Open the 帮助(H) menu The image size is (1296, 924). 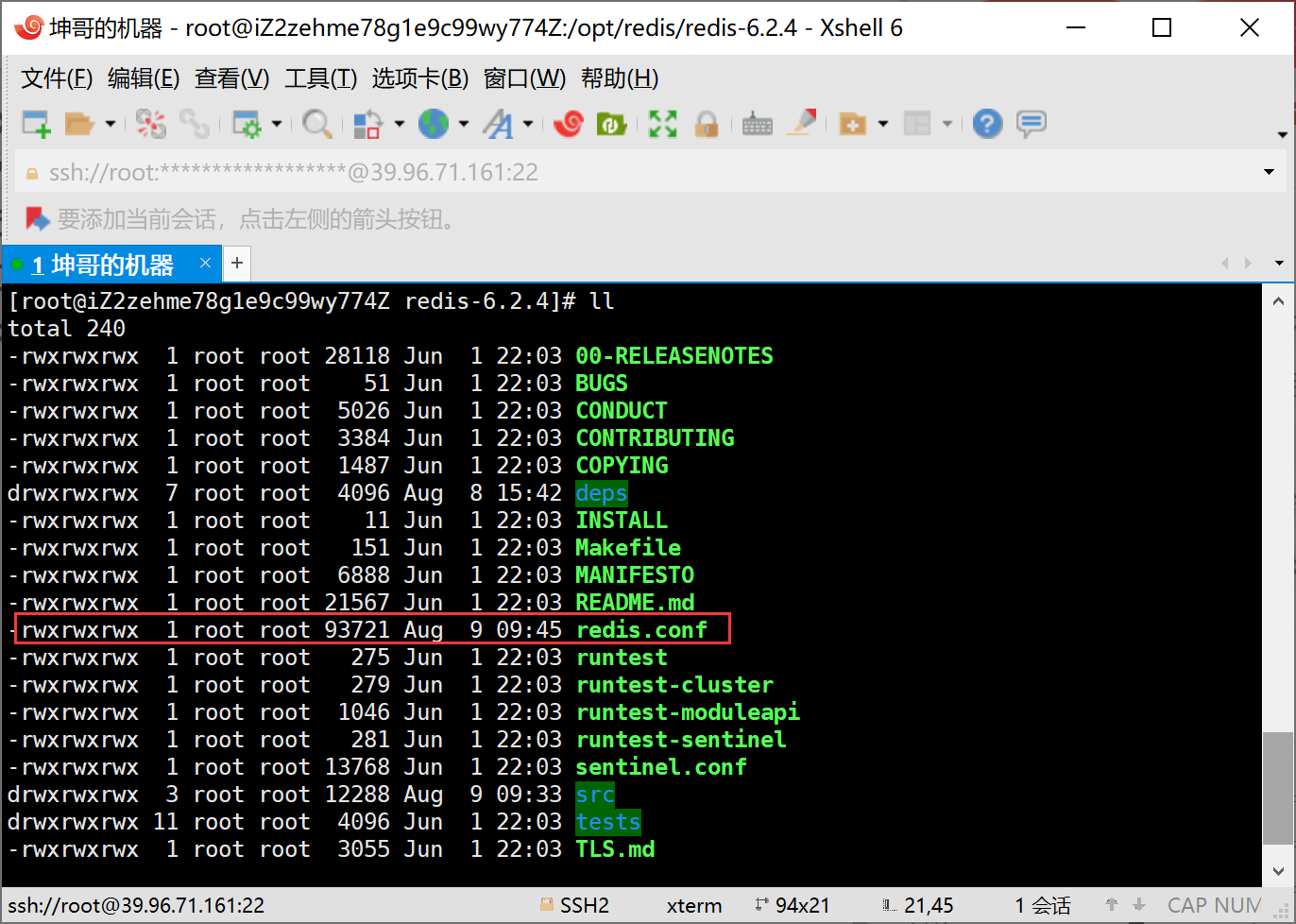620,78
